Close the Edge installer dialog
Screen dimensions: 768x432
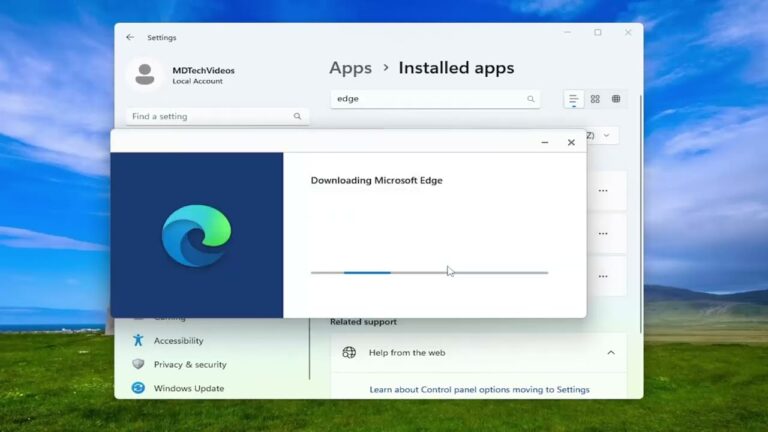[571, 142]
